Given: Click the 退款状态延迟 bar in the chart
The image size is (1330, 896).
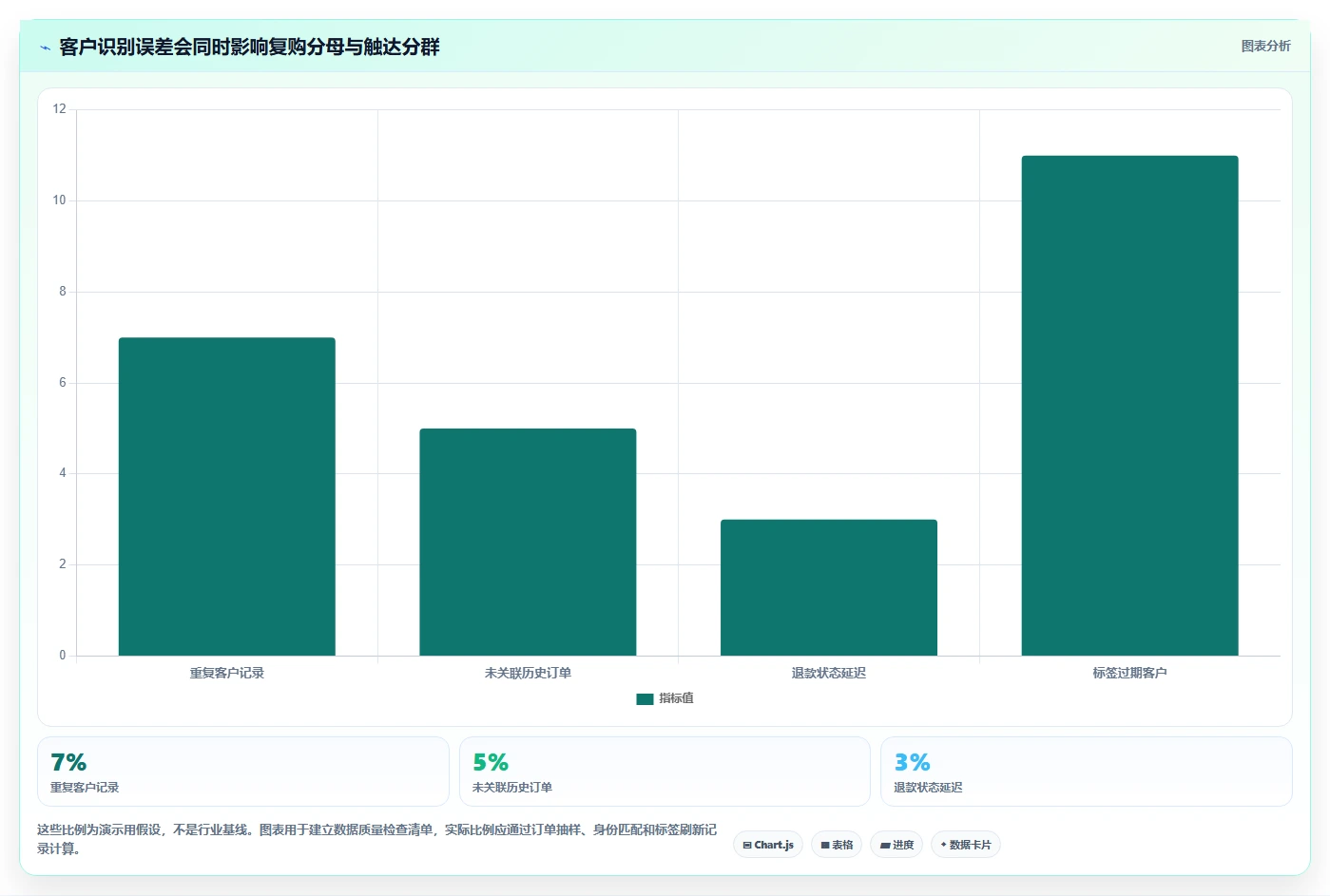Looking at the screenshot, I should point(828,587).
